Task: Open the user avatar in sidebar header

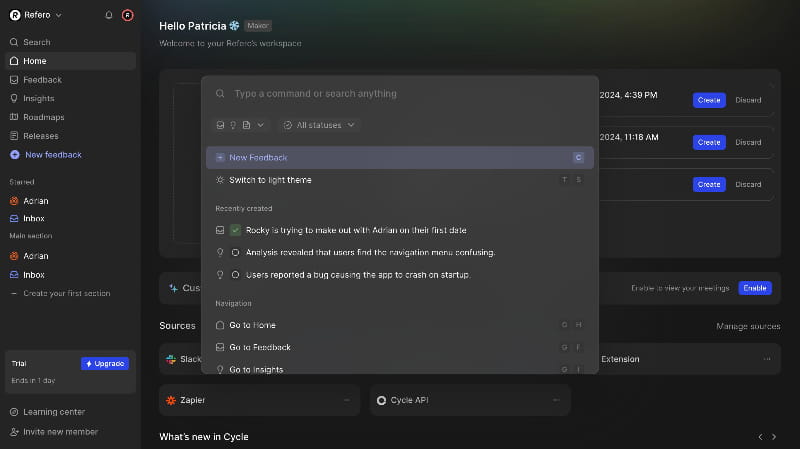Action: pos(127,15)
